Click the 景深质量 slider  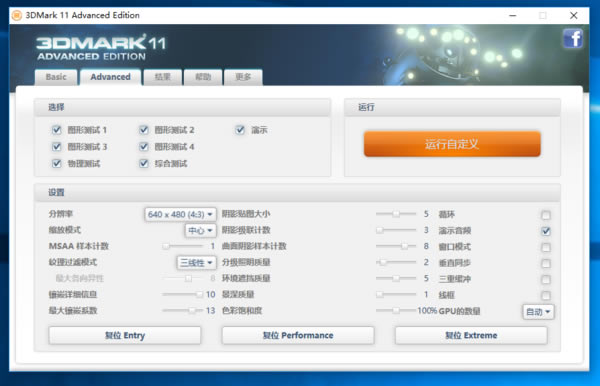[396, 295]
